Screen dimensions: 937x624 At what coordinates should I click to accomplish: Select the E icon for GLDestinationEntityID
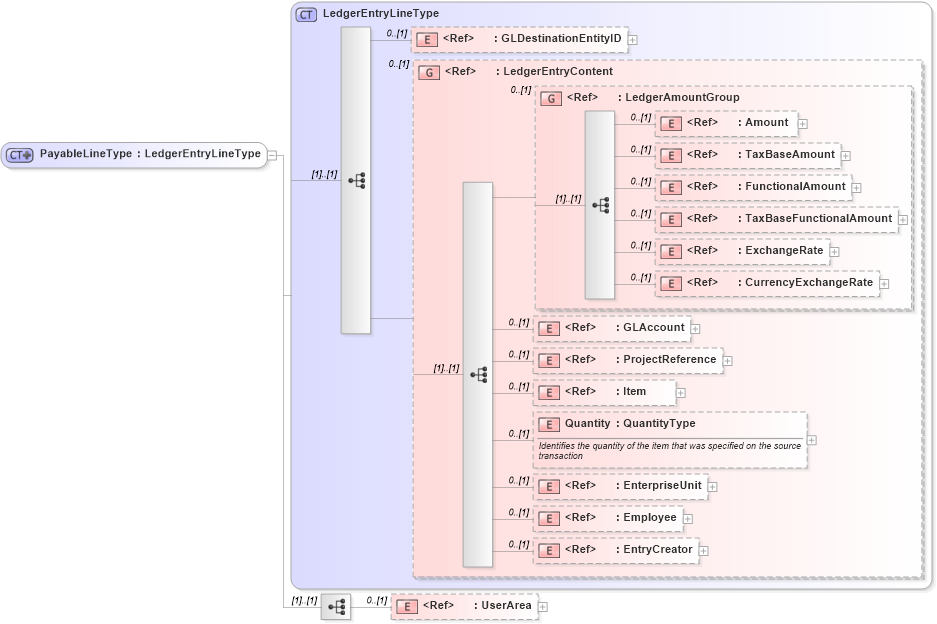428,40
